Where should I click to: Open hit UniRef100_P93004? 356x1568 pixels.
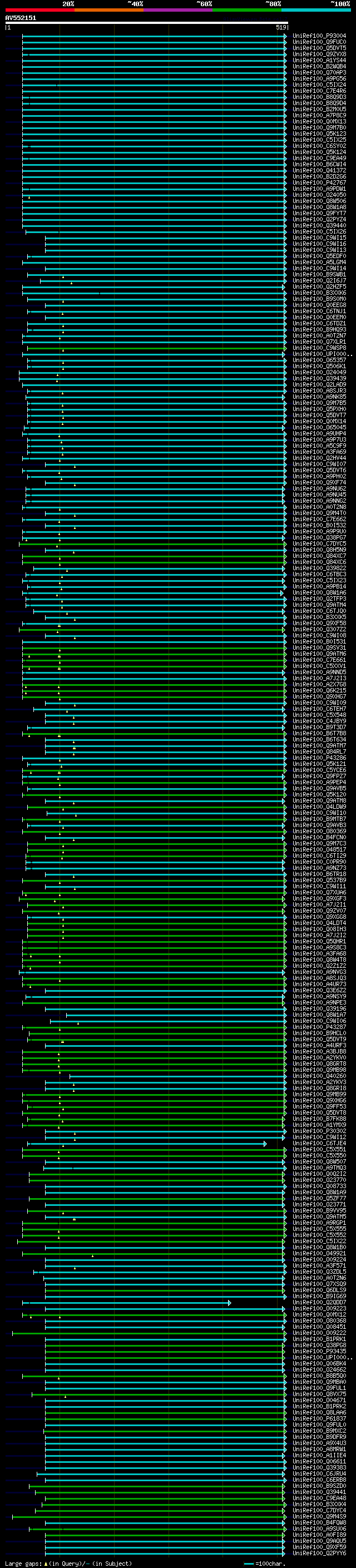[319, 36]
